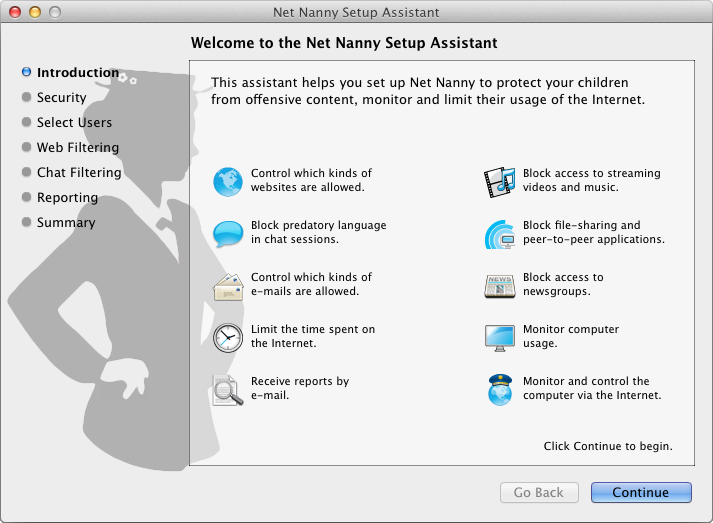Screen dimensions: 713x523
Task: Click the gray Summary step bullet
Action: [26, 222]
